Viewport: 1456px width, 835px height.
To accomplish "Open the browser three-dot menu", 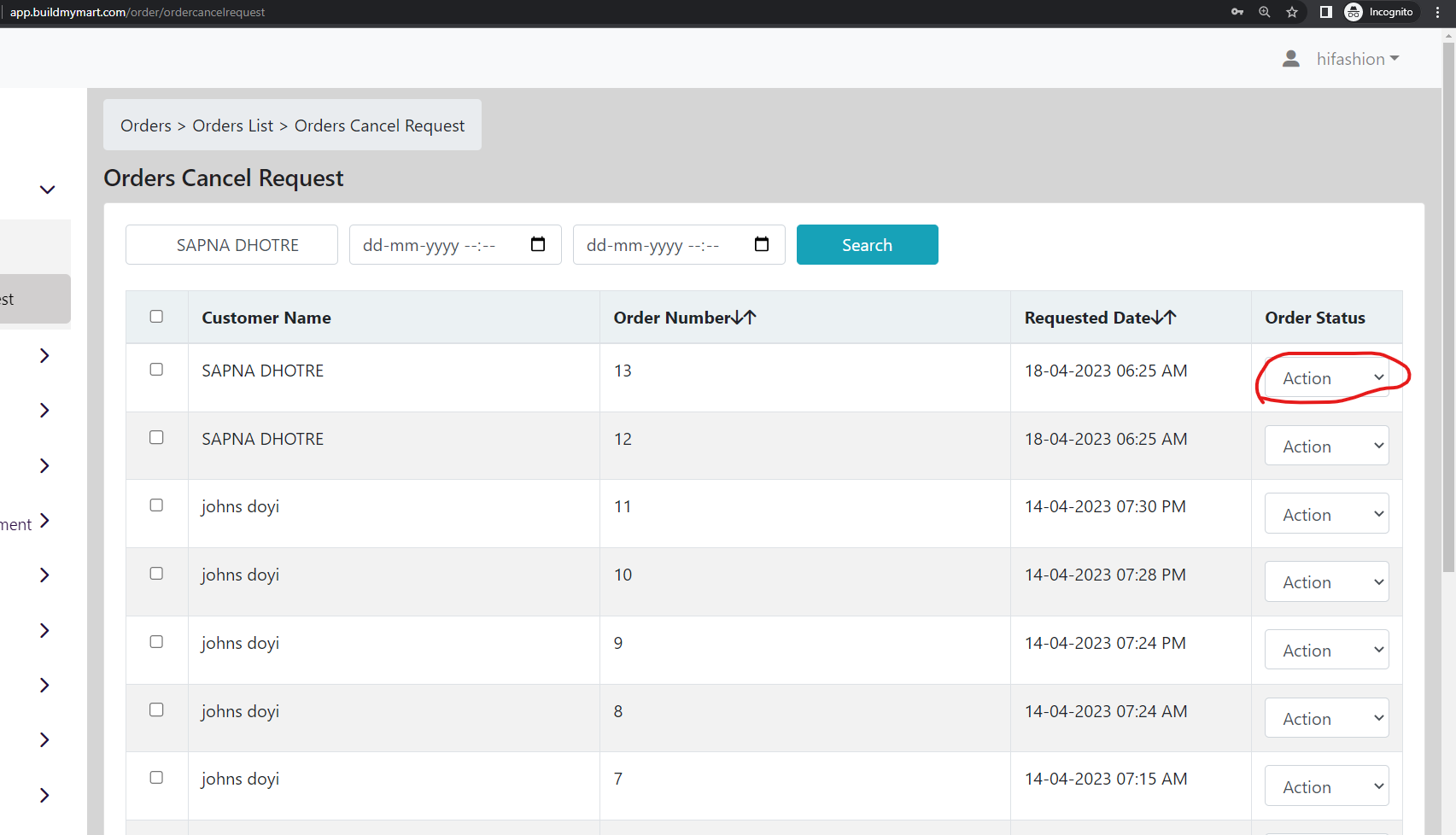I will pos(1437,12).
